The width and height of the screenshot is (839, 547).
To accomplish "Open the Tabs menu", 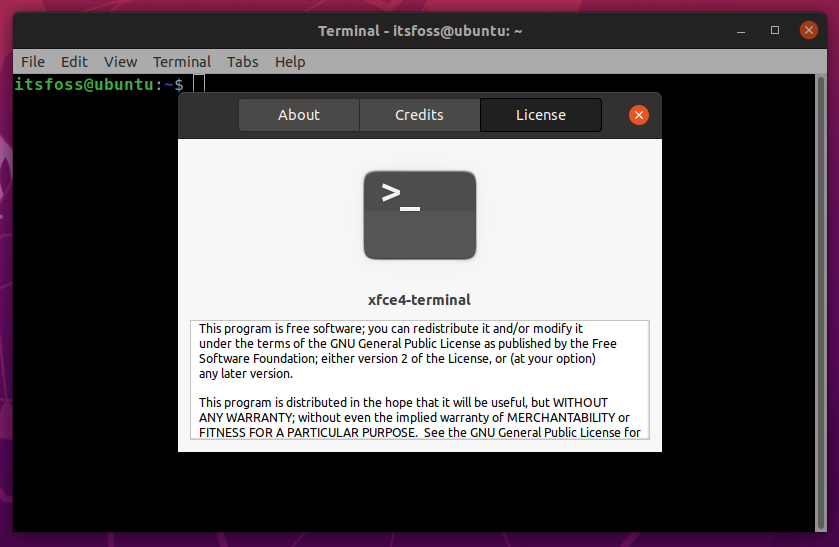I will (243, 62).
